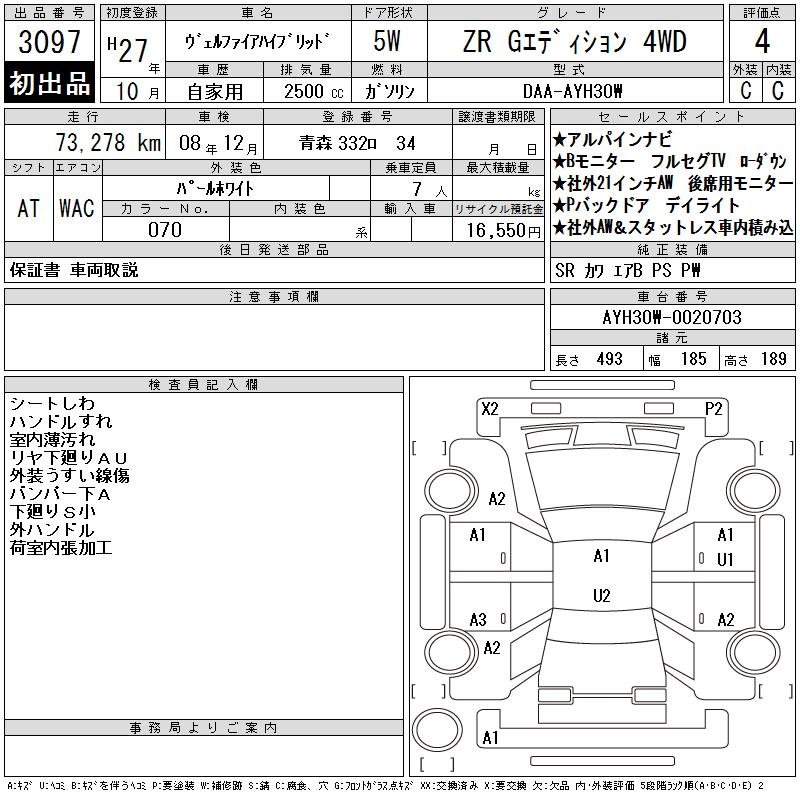The width and height of the screenshot is (800, 800).
Task: Click the 注意事項欄 section header
Action: pos(274,297)
